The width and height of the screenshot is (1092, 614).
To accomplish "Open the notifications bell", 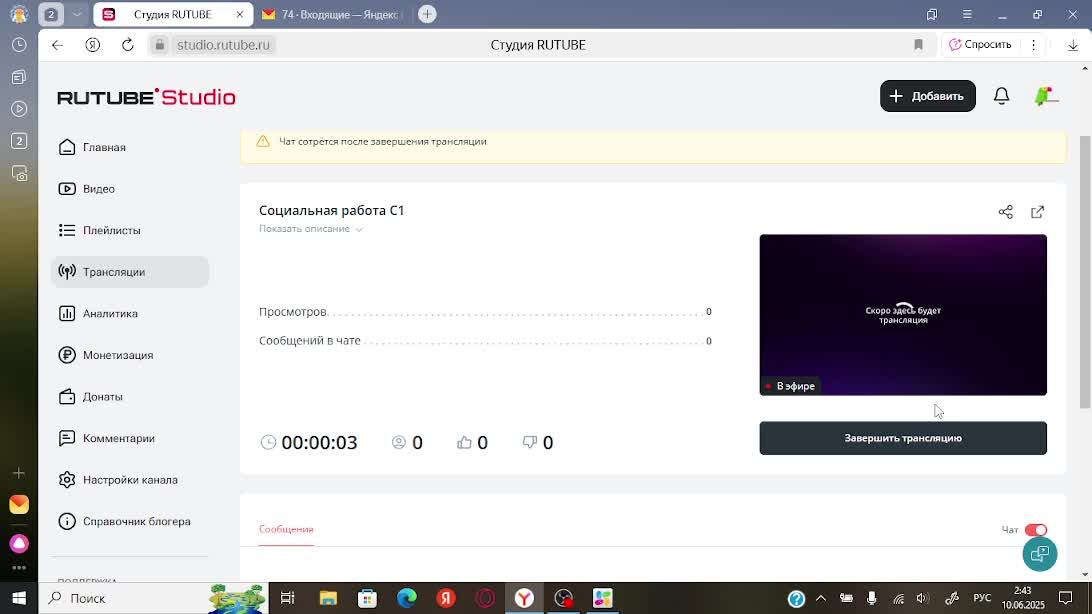I will [1001, 96].
